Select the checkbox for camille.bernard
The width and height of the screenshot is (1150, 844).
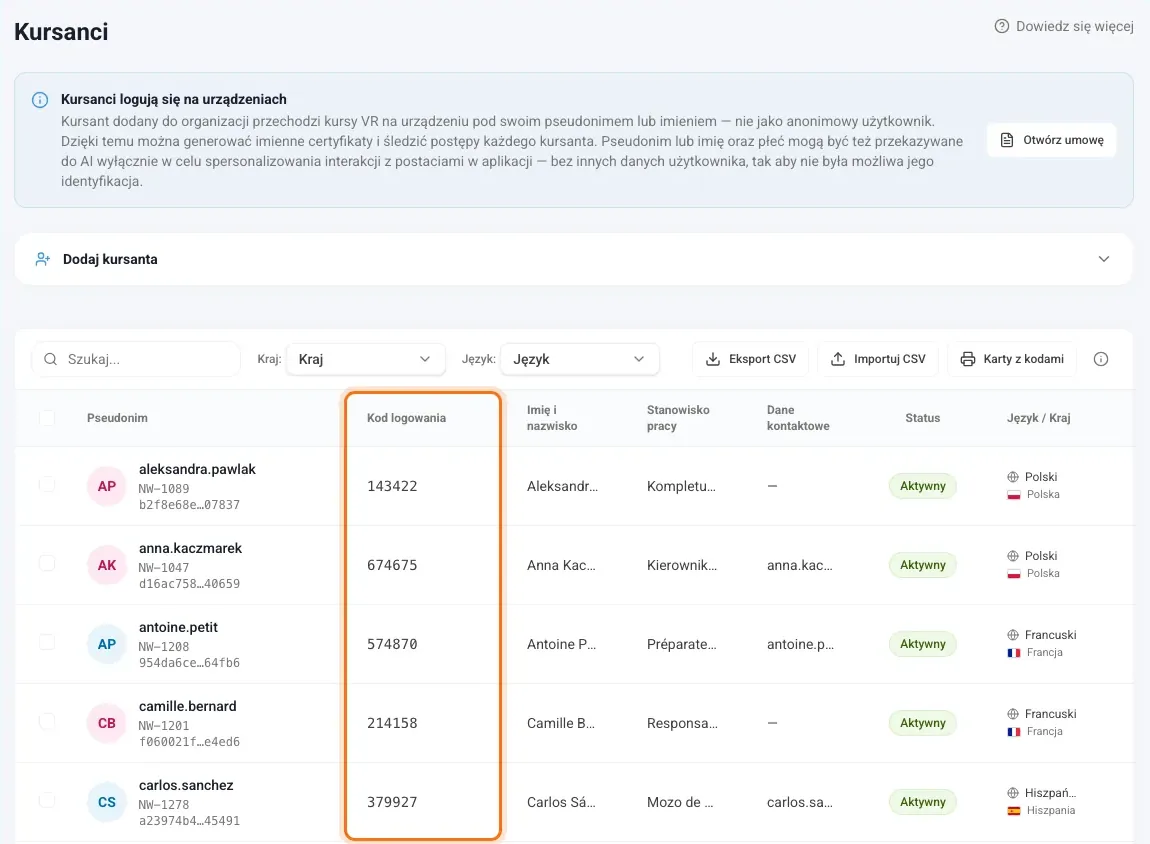(47, 722)
